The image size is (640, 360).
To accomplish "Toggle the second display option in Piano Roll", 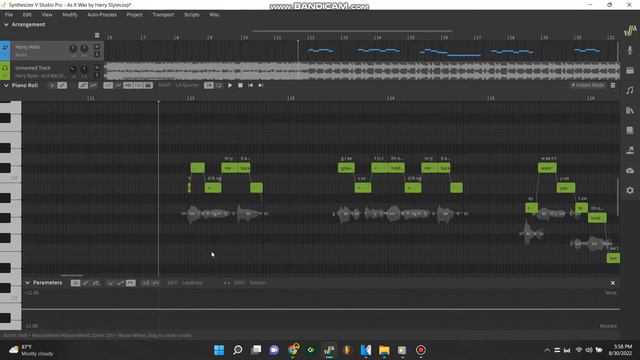I will pos(138,85).
